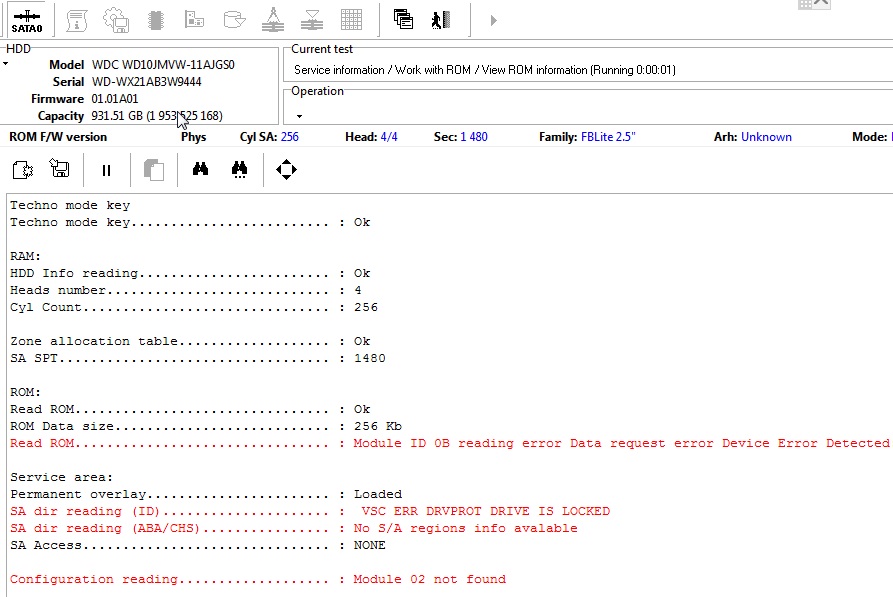893x597 pixels.
Task: Open the scroll-shaped HDD info icon
Action: pos(76,20)
